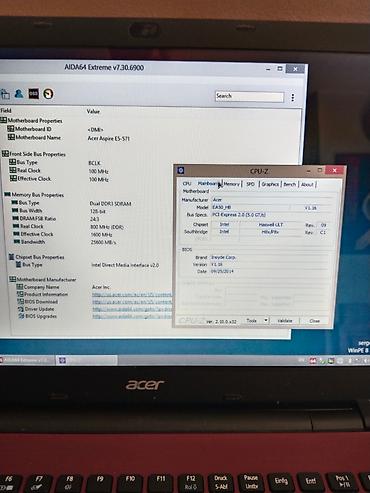Click the Validate button in CPU-Z
370x493 pixels.
pyautogui.click(x=285, y=321)
